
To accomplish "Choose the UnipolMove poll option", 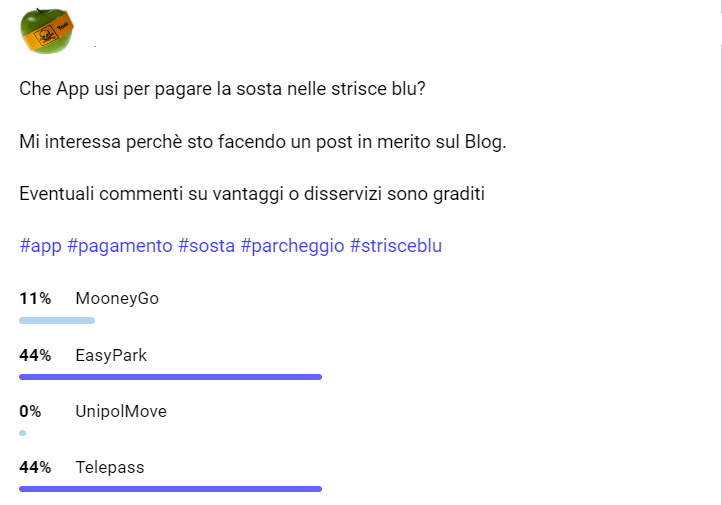I will pos(121,411).
